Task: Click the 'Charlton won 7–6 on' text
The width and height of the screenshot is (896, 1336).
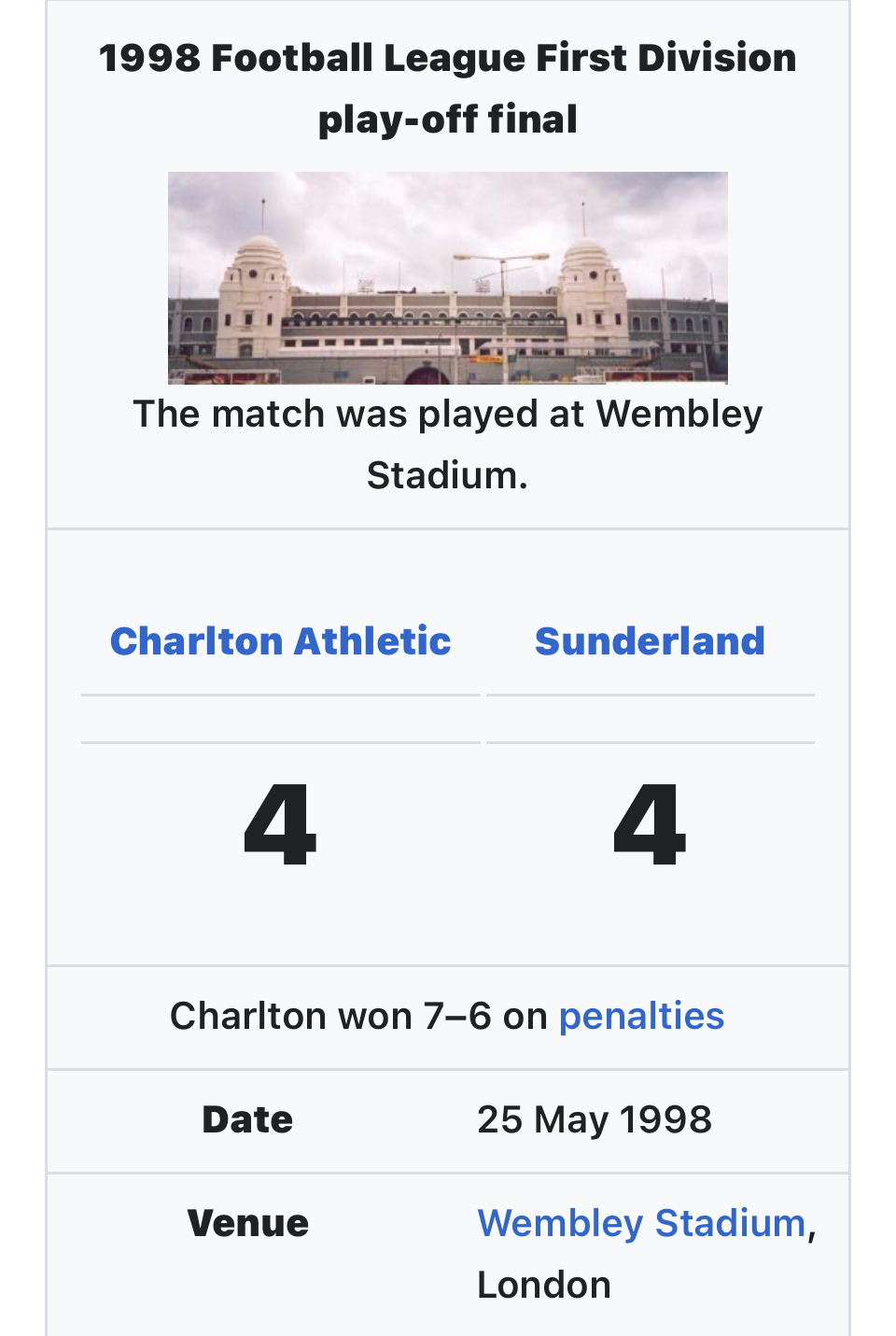Action: (x=358, y=1016)
